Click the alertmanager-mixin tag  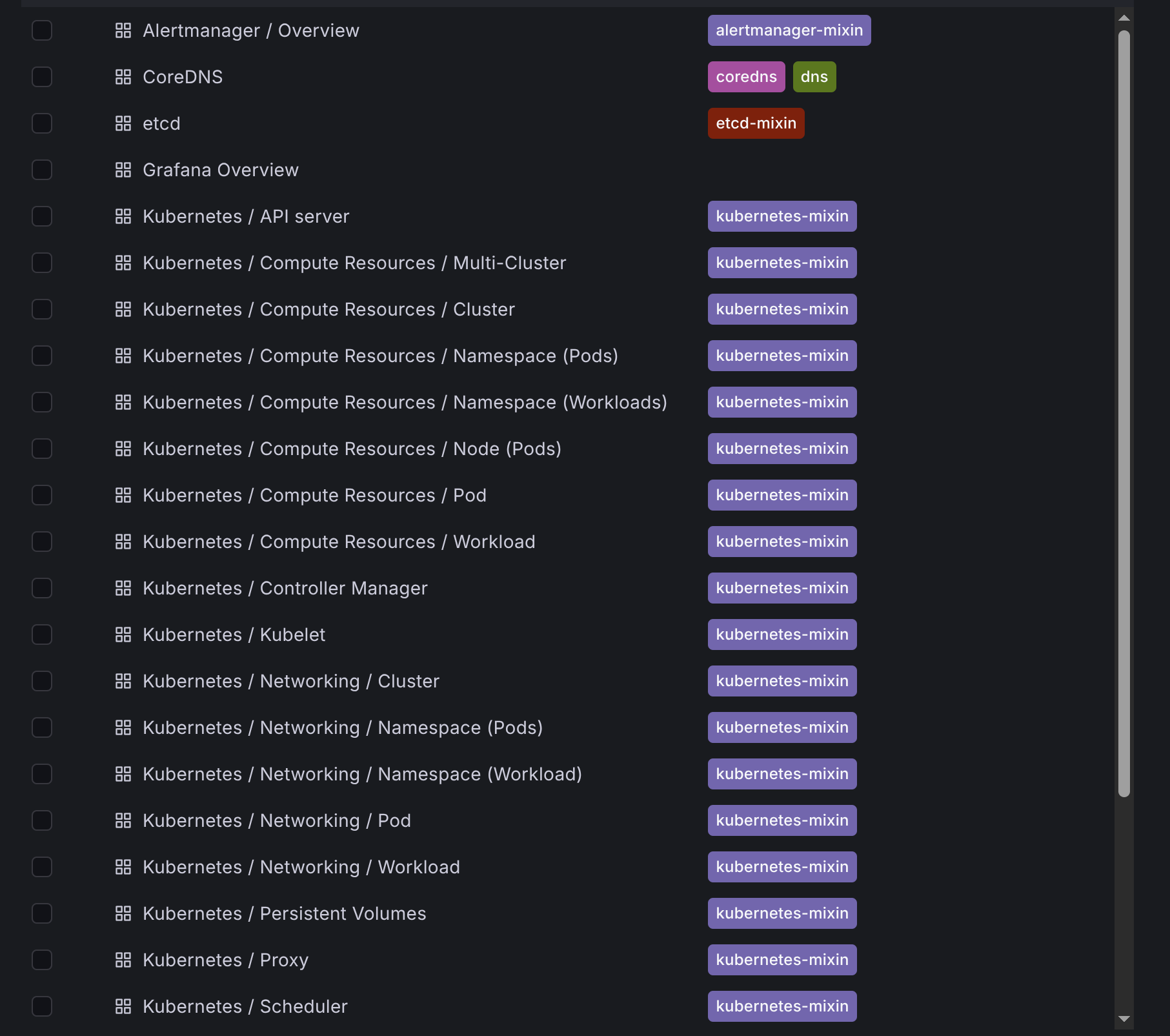pyautogui.click(x=789, y=30)
